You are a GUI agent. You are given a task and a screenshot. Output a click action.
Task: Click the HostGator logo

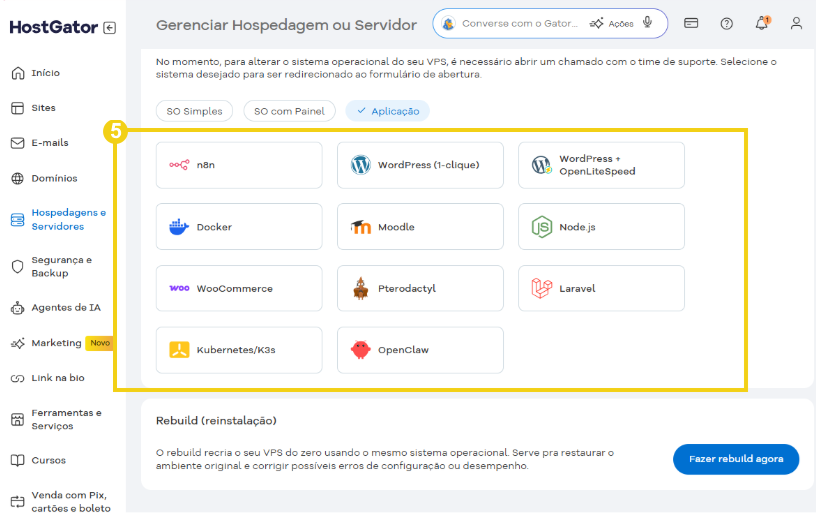[54, 27]
